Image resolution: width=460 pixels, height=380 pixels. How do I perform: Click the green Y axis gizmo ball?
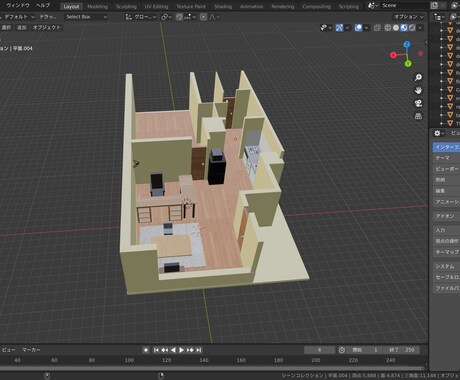coord(408,63)
